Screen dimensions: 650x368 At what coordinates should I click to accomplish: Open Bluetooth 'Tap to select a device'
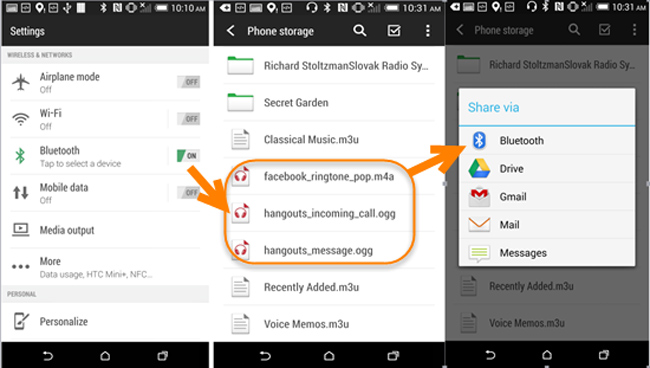[80, 164]
